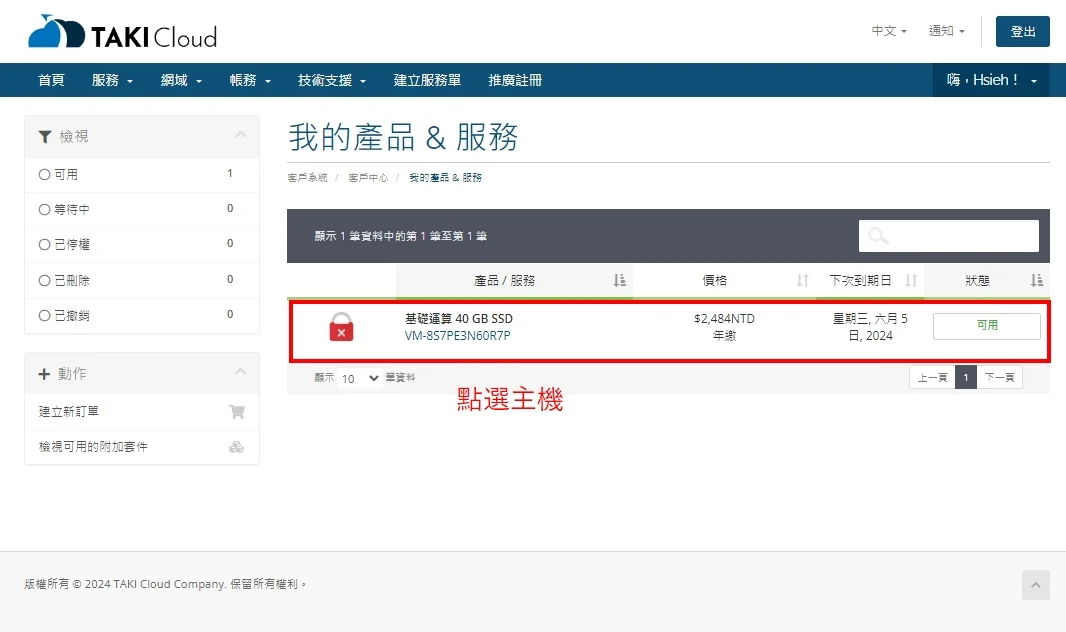Select the 已停權 filter radio button
Image resolution: width=1066 pixels, height=632 pixels.
point(44,245)
